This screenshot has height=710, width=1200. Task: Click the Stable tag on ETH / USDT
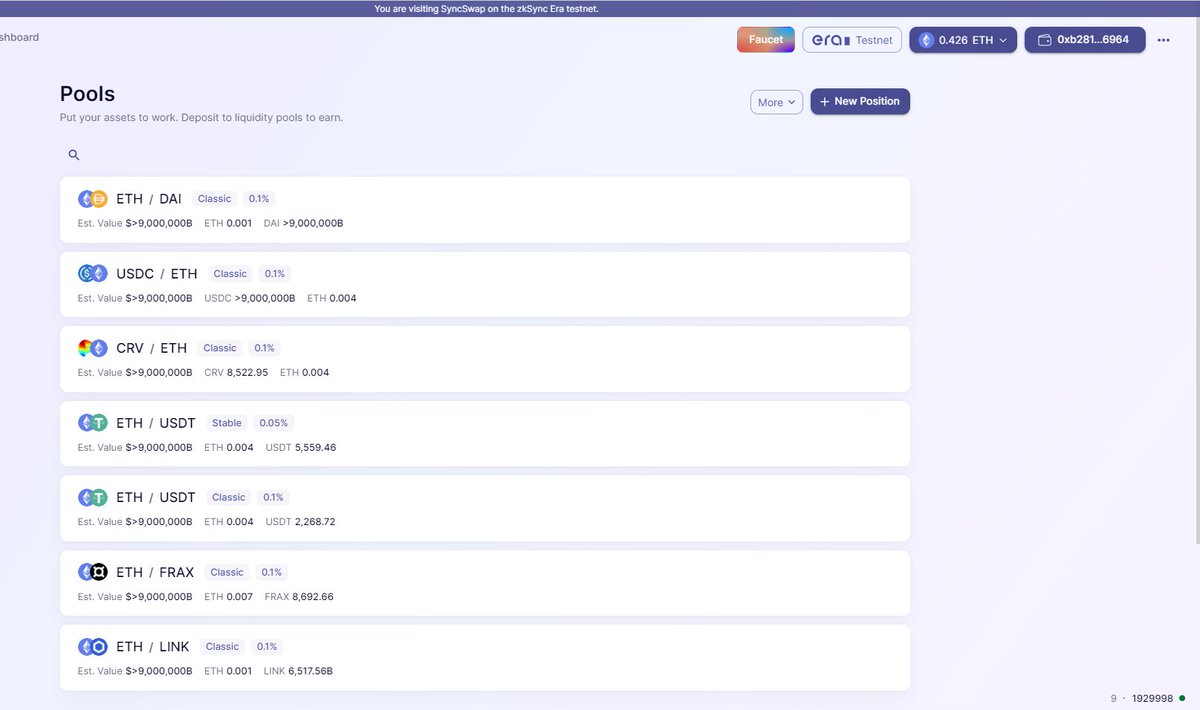pos(227,423)
